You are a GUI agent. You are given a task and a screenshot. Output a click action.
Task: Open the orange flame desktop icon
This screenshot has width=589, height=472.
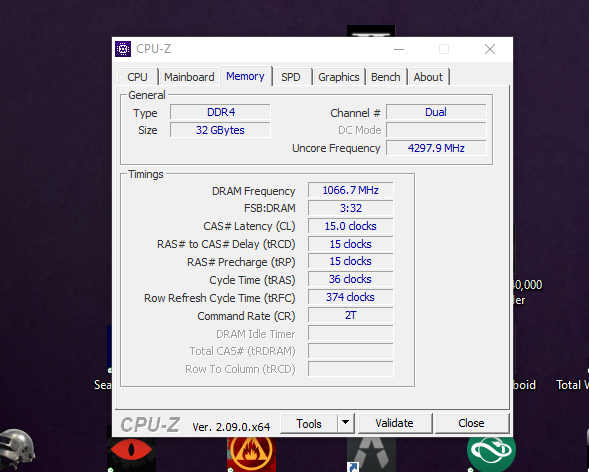coord(251,454)
